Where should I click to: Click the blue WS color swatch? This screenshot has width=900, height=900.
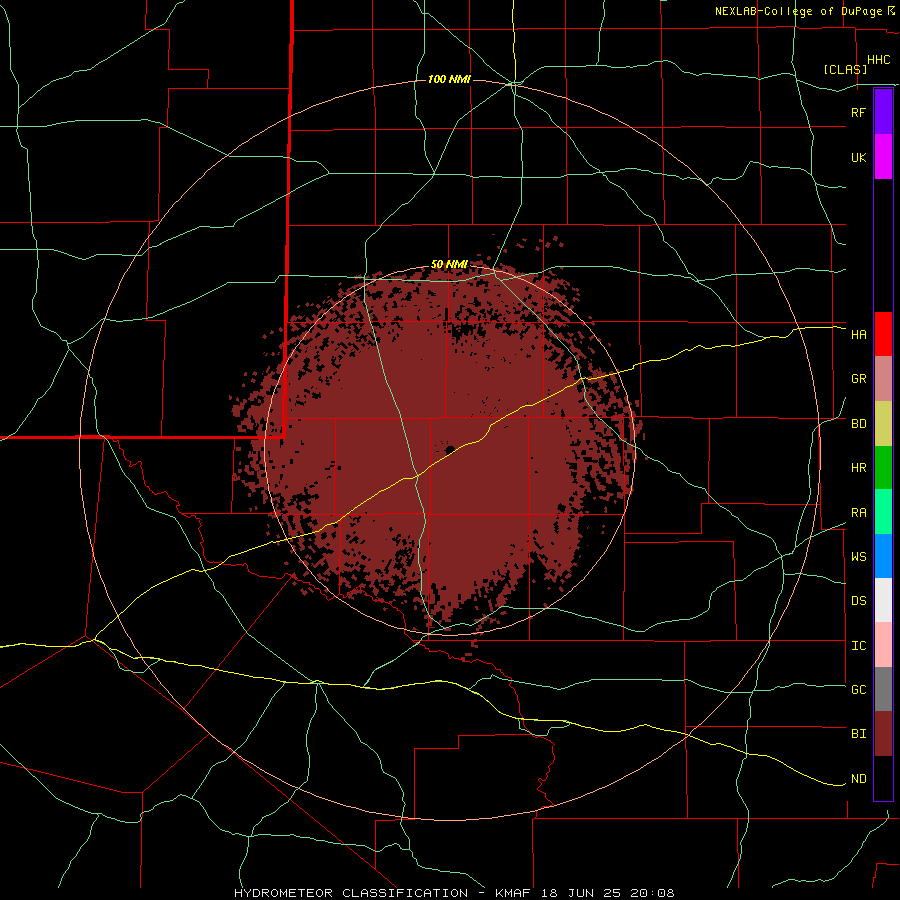coord(883,556)
